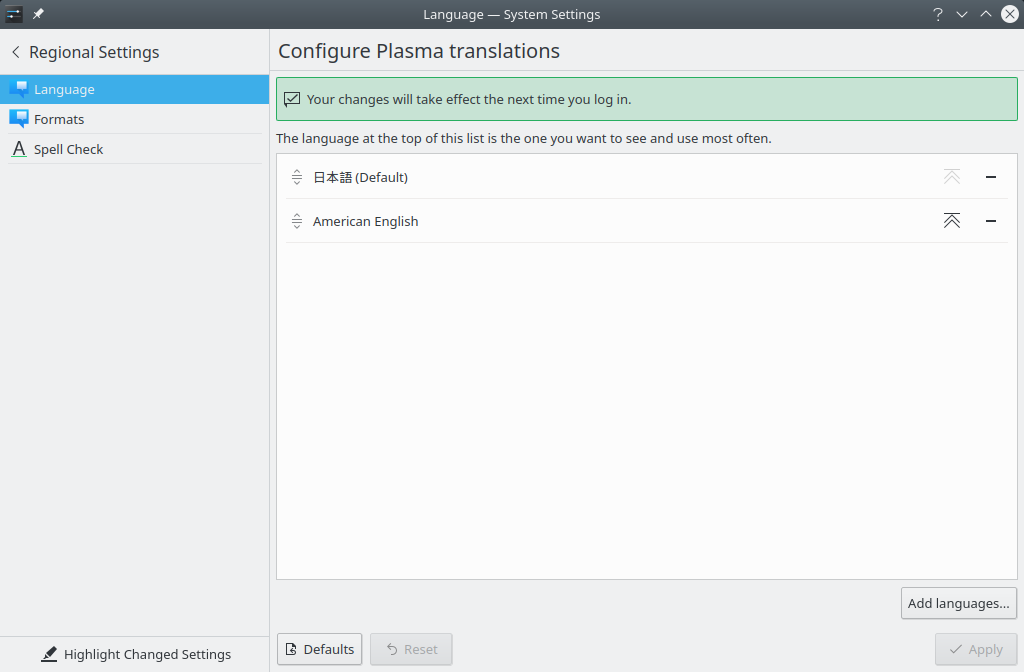Click the pin icon in titlebar
The width and height of the screenshot is (1024, 672).
point(38,14)
